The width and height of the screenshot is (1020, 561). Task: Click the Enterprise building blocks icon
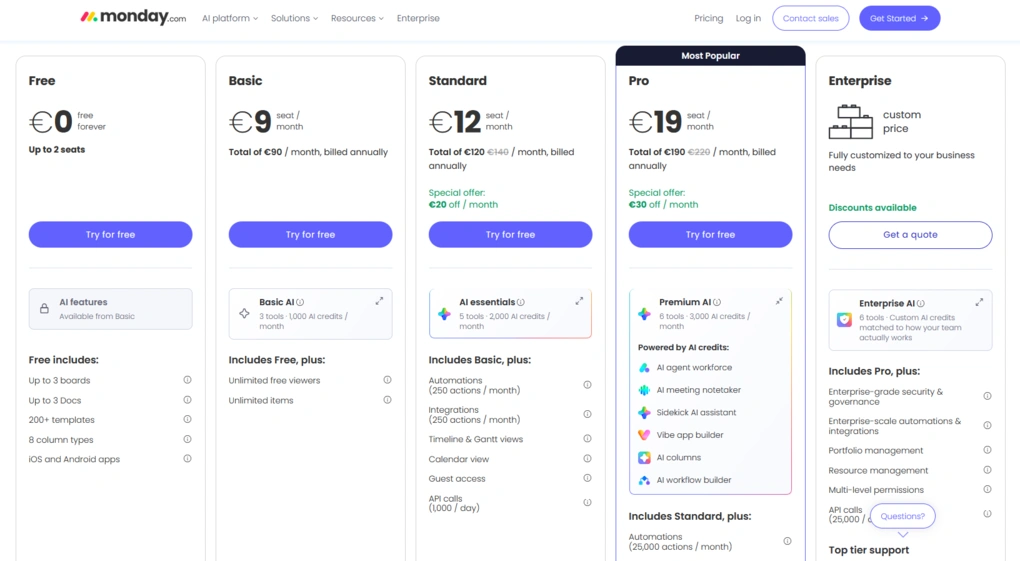click(x=851, y=122)
